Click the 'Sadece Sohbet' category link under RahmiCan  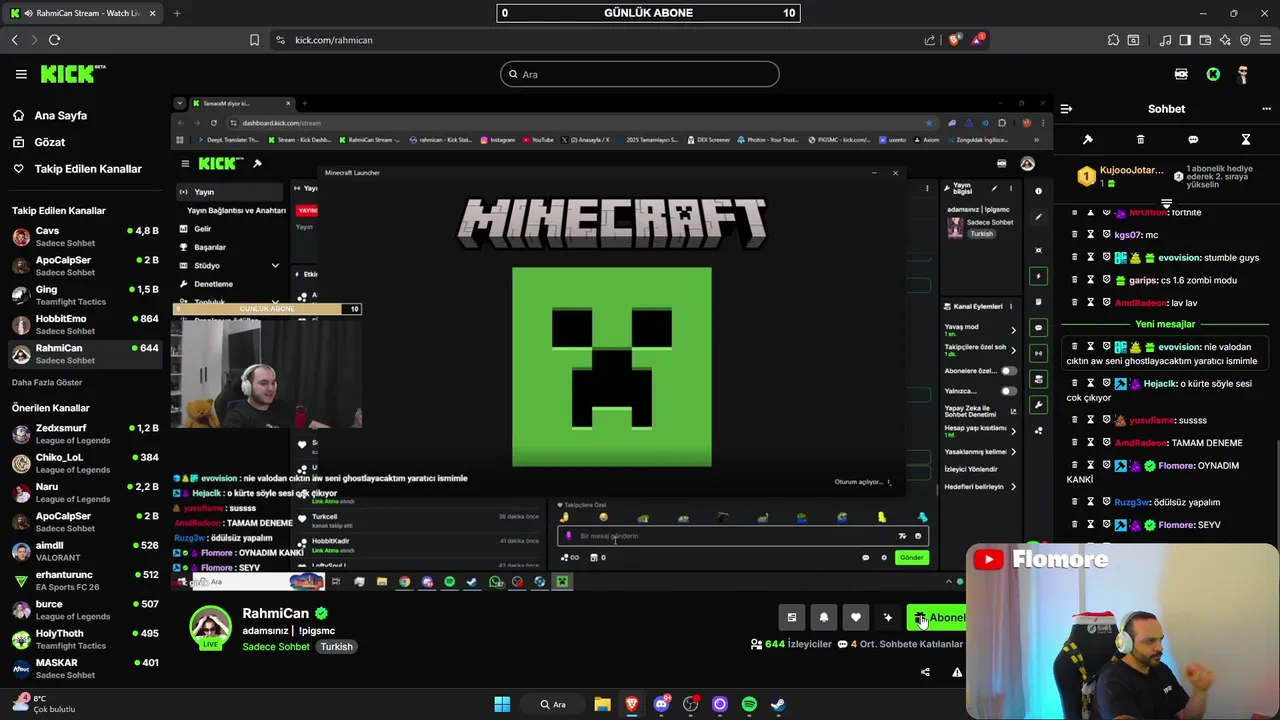(x=276, y=647)
